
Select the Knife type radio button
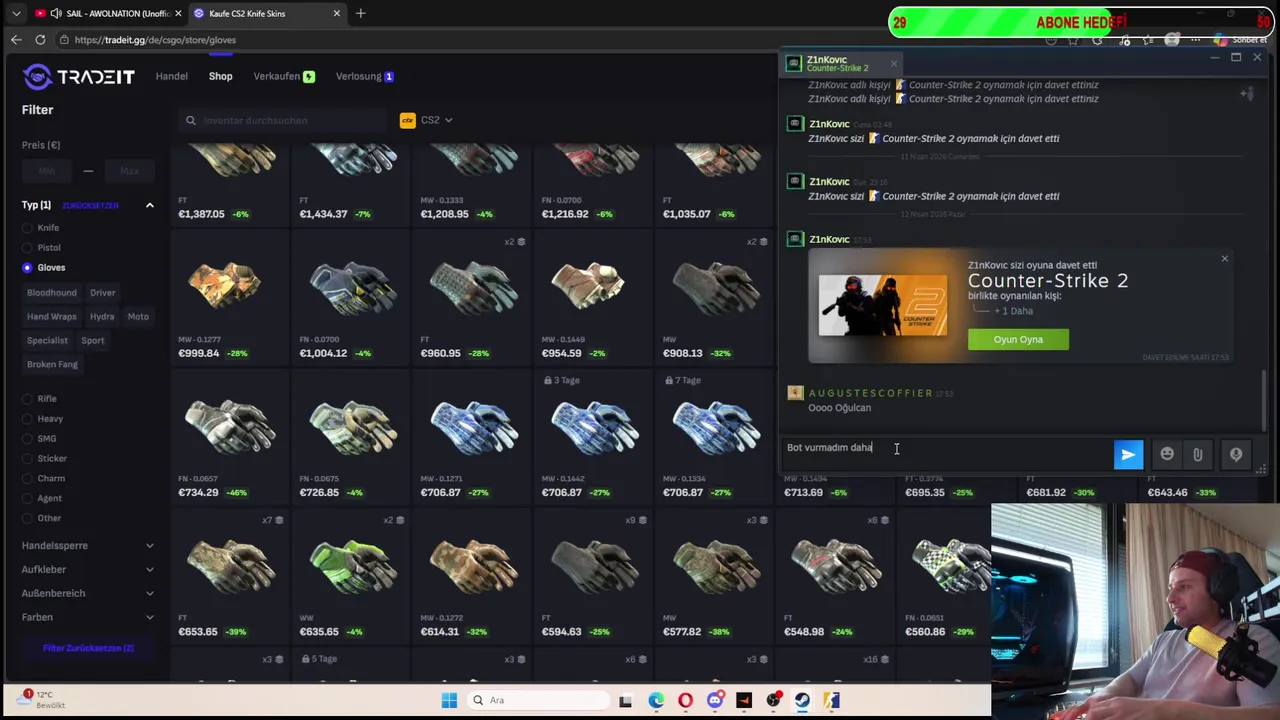(27, 228)
